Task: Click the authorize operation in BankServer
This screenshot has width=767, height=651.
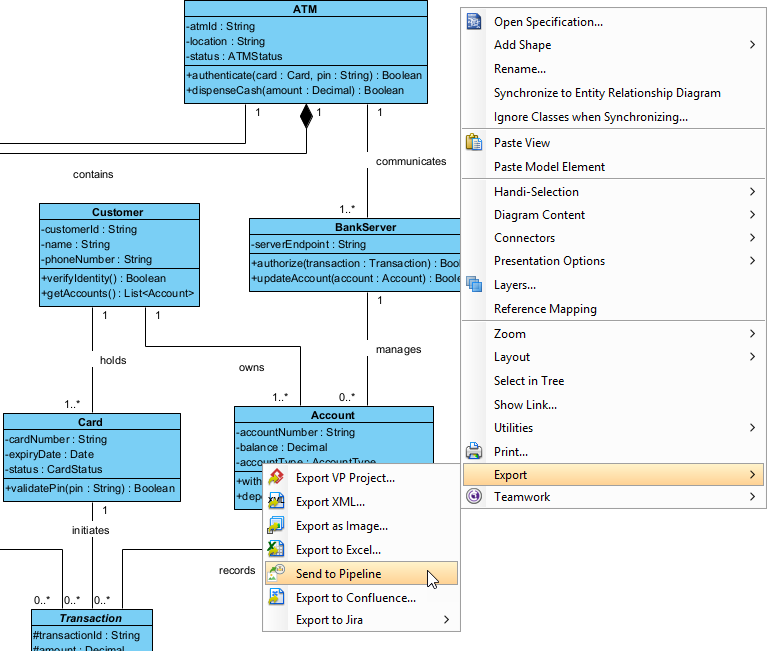Action: (x=356, y=263)
